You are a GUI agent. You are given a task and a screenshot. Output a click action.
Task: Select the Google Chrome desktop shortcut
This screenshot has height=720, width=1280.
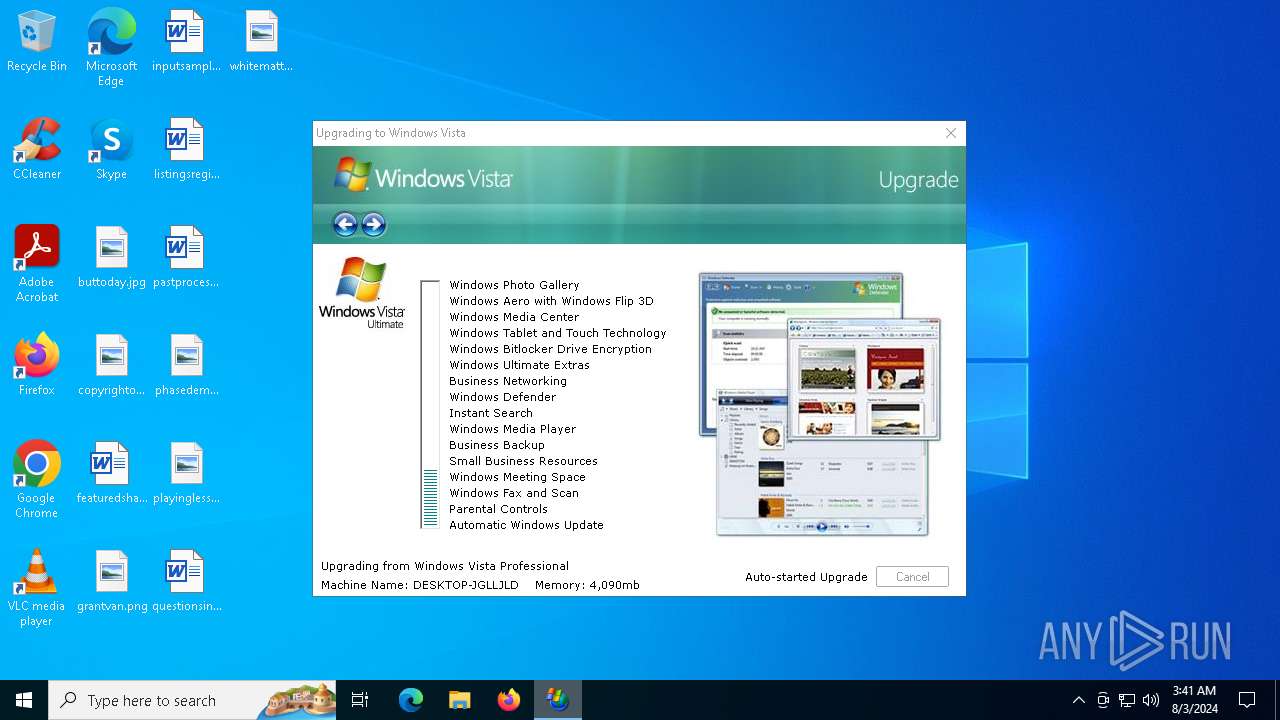[37, 480]
